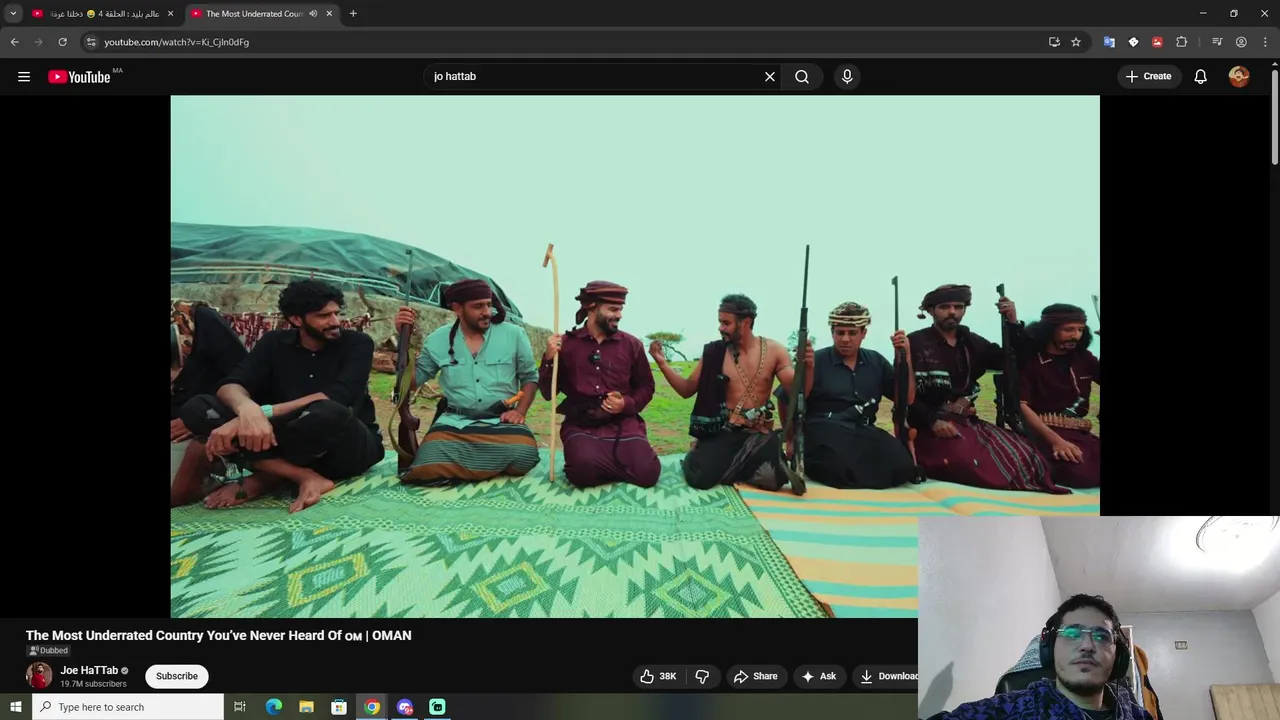Open the Create menu
Screen dimensions: 1280x720
tap(1148, 76)
